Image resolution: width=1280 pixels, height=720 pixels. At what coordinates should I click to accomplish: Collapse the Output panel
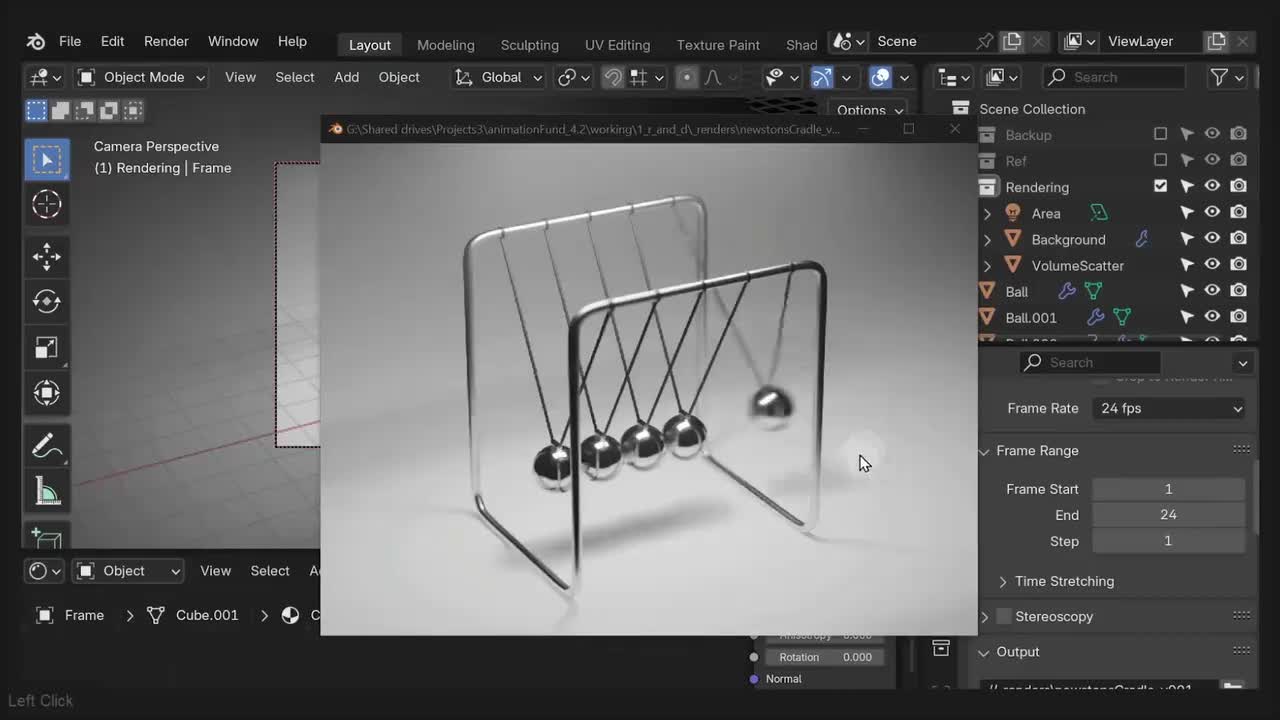(984, 652)
